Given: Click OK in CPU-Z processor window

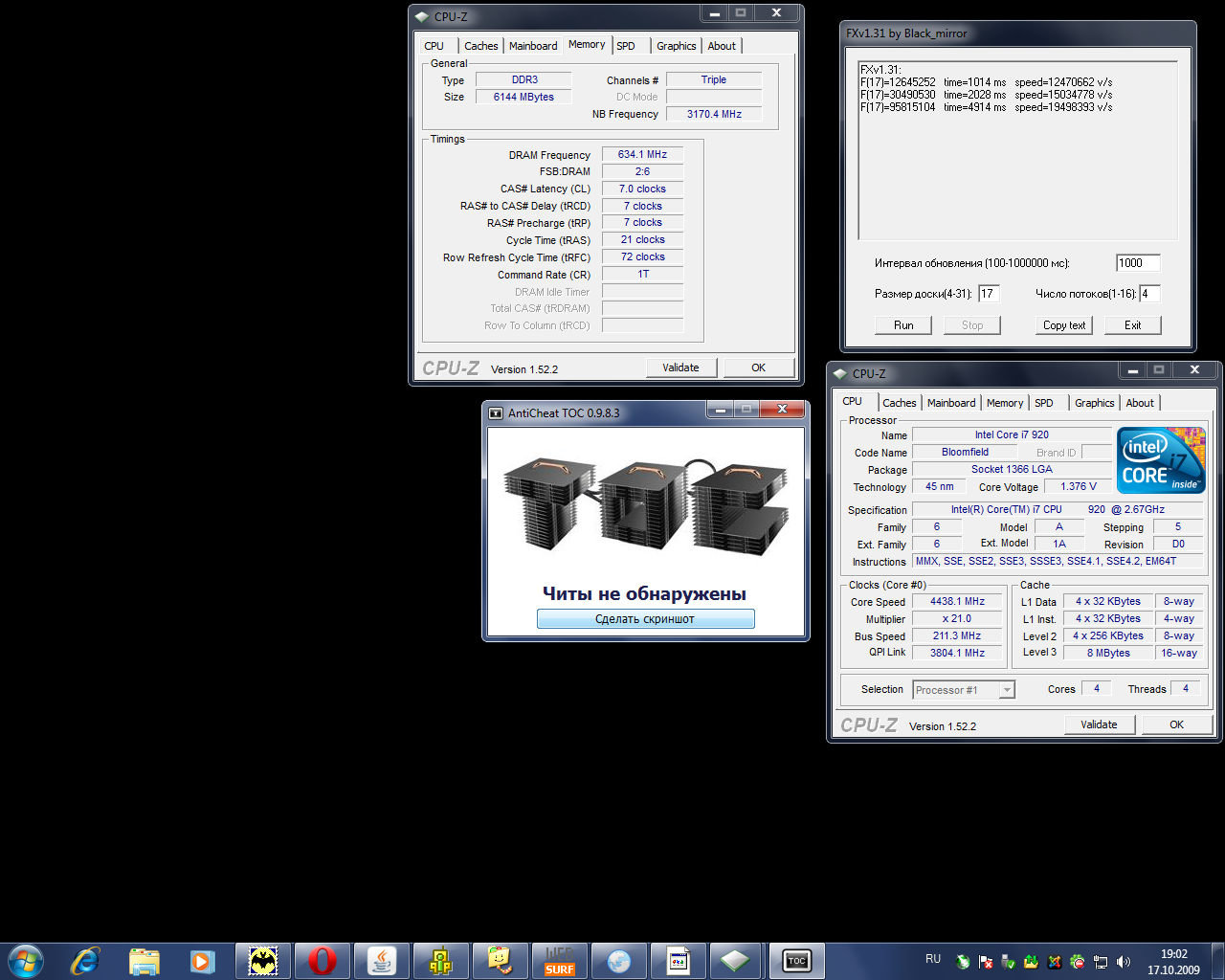Looking at the screenshot, I should pyautogui.click(x=1177, y=724).
